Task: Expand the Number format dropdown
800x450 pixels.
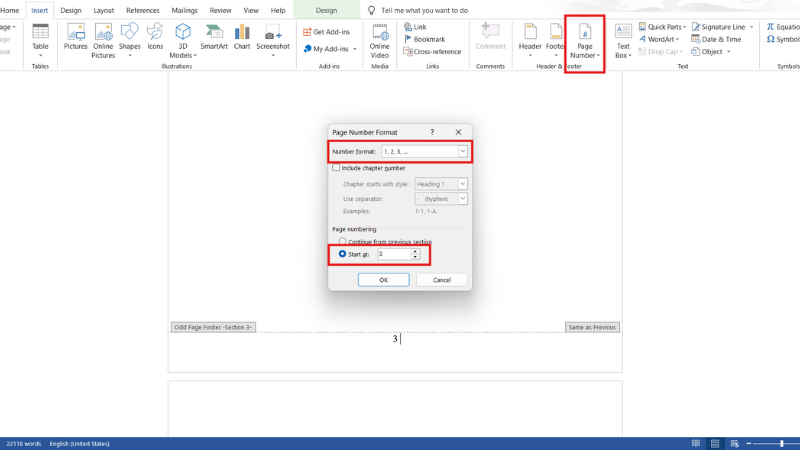Action: [x=462, y=152]
